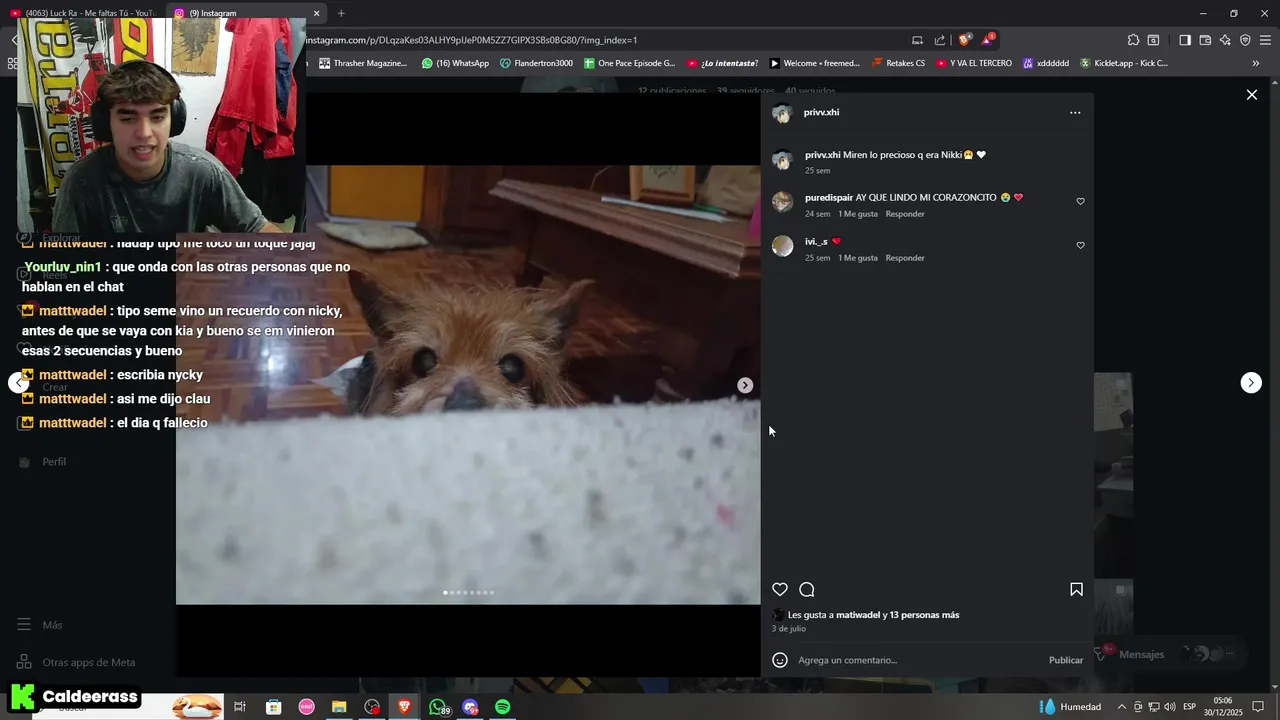
Task: Open the Brave browser taskbar icon
Action: (x=405, y=707)
